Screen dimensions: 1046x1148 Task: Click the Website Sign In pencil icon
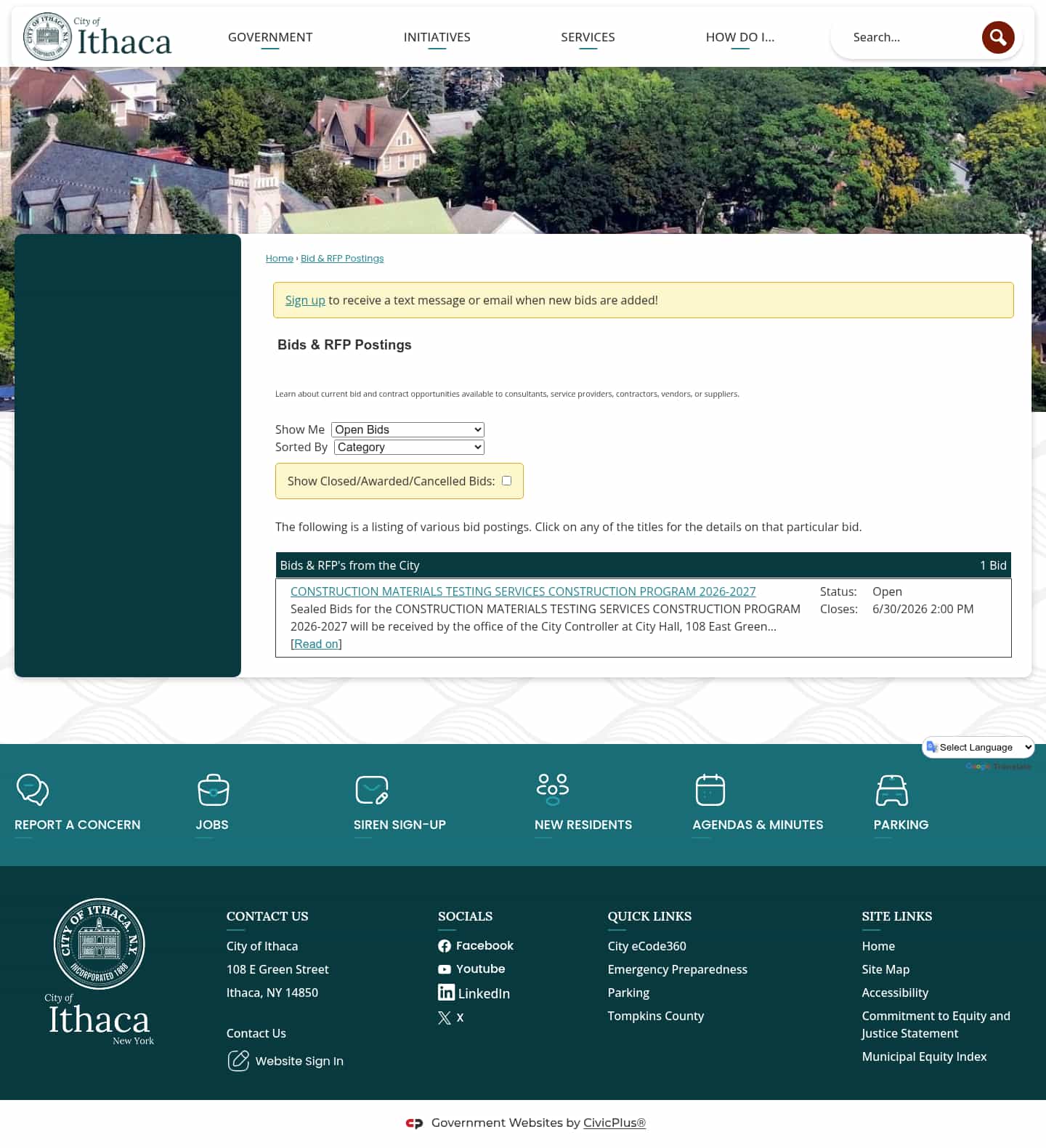click(238, 1061)
